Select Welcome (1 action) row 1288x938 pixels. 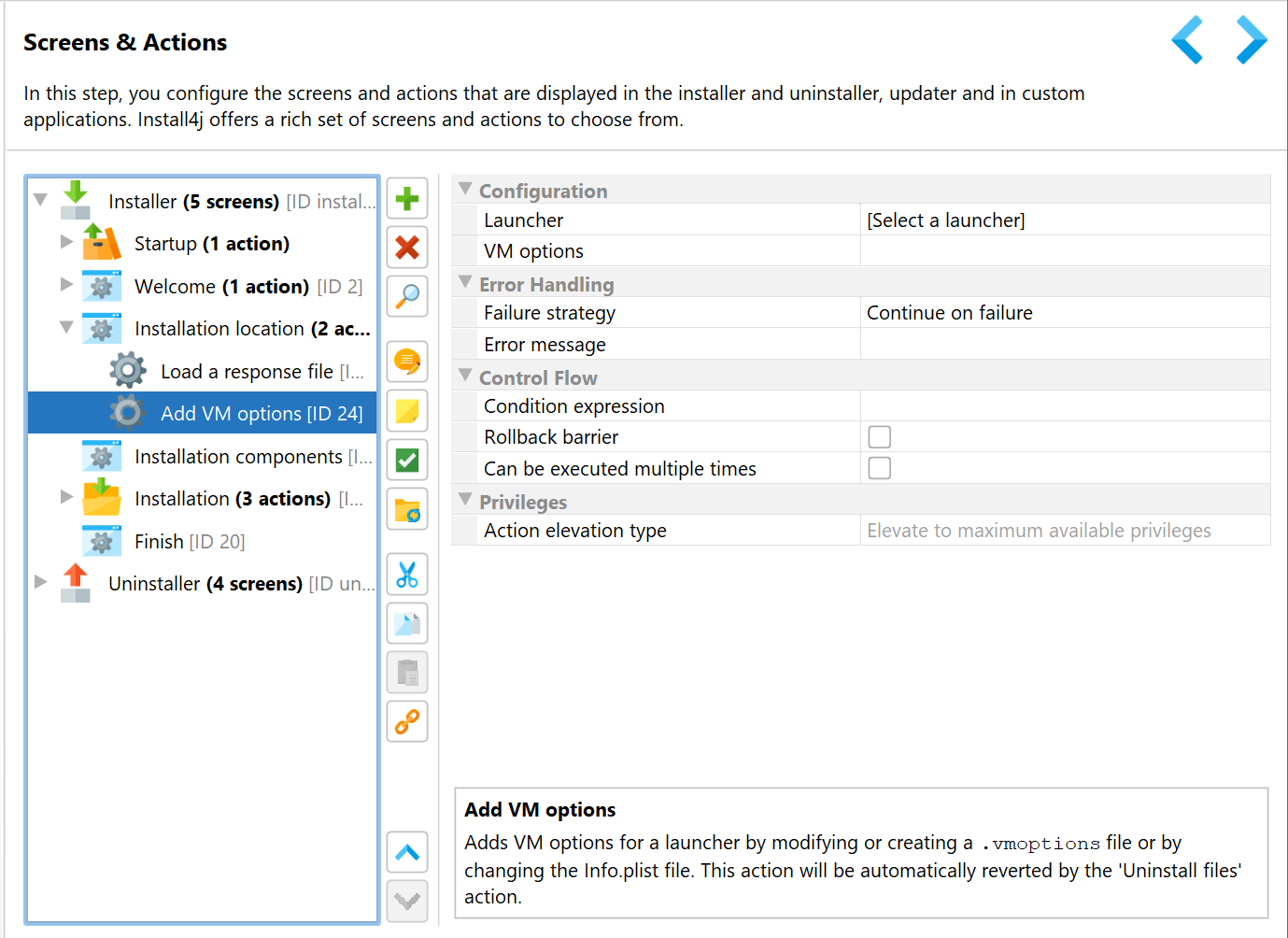click(x=202, y=286)
